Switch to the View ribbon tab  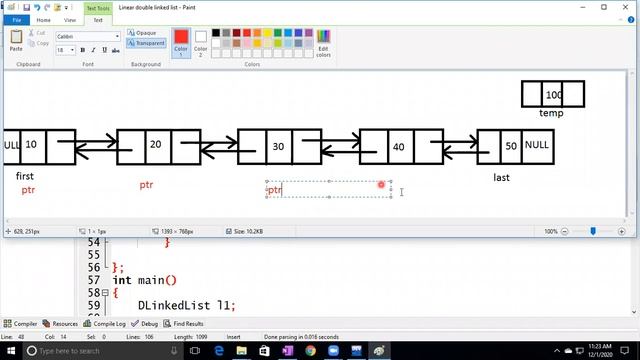point(70,20)
